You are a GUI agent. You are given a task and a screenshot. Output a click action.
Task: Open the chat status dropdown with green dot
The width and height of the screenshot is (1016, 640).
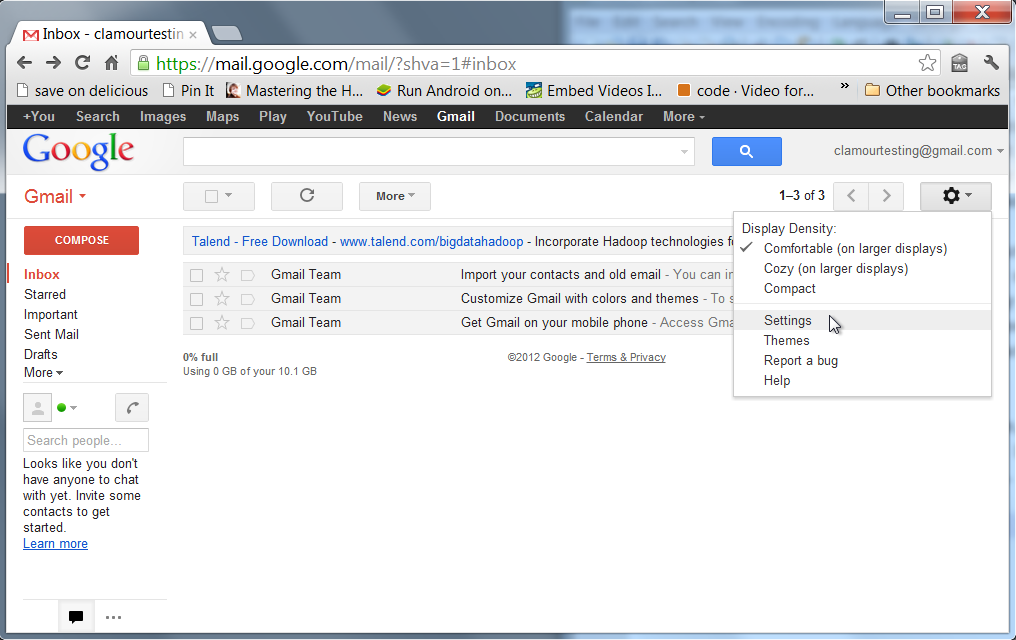click(67, 407)
